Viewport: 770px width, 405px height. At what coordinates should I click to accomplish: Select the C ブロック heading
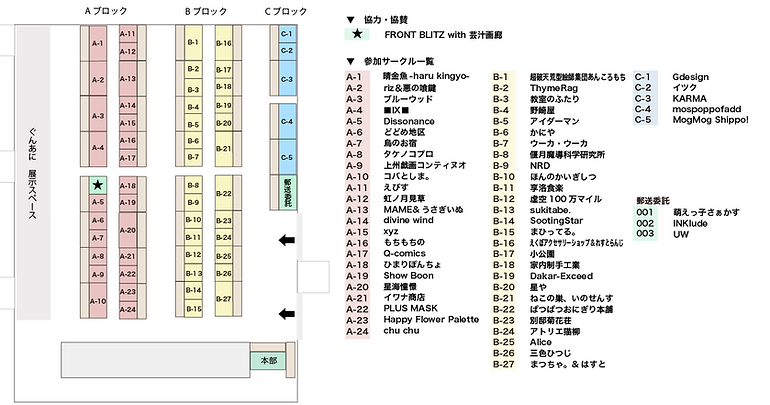point(285,11)
